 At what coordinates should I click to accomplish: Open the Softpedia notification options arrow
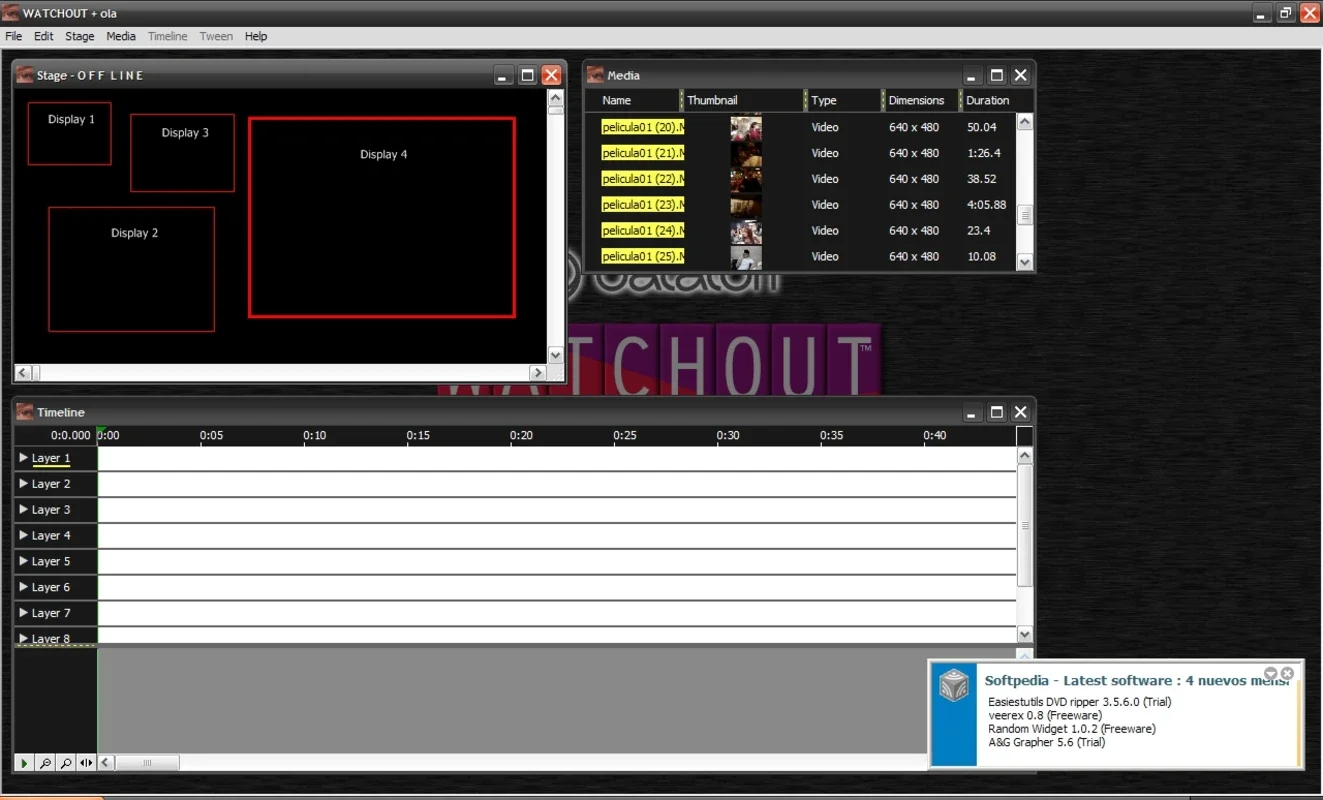[x=1270, y=674]
